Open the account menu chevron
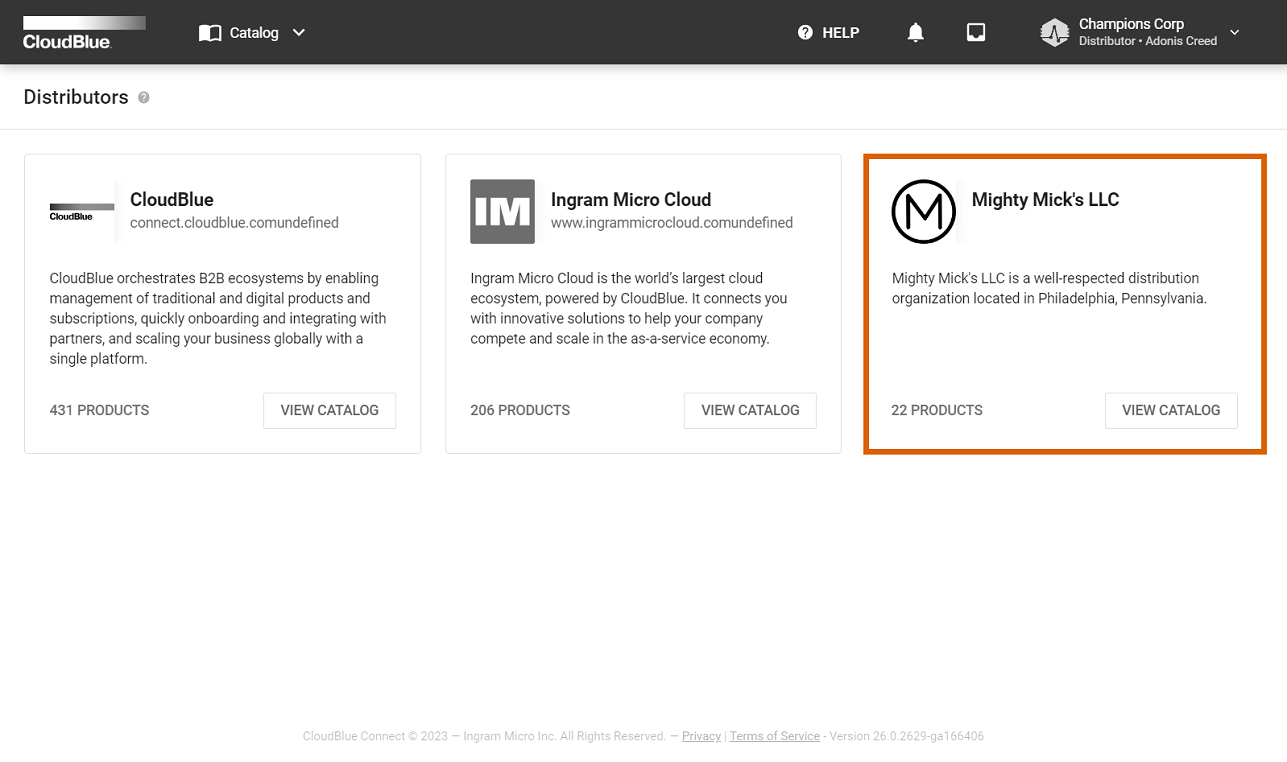1287x762 pixels. click(x=1235, y=32)
